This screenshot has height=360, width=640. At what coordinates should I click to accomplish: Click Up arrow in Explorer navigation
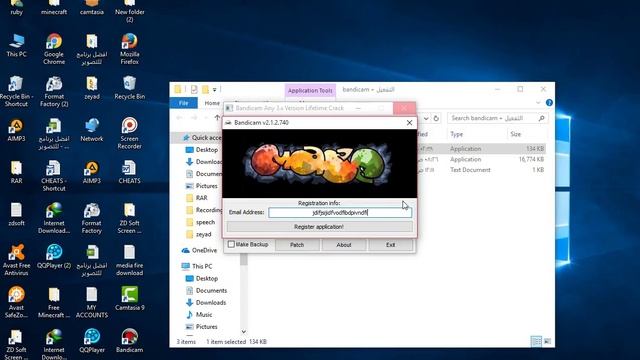[x=217, y=118]
